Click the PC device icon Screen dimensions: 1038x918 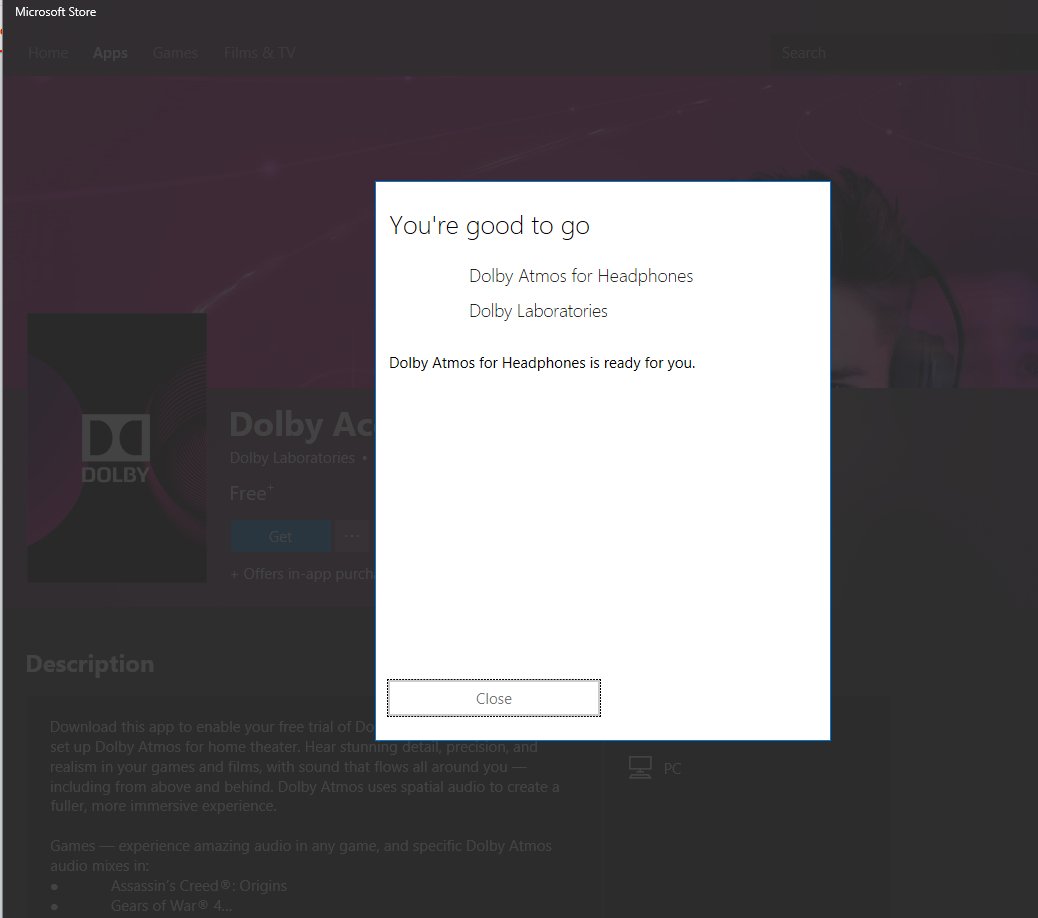pyautogui.click(x=640, y=768)
